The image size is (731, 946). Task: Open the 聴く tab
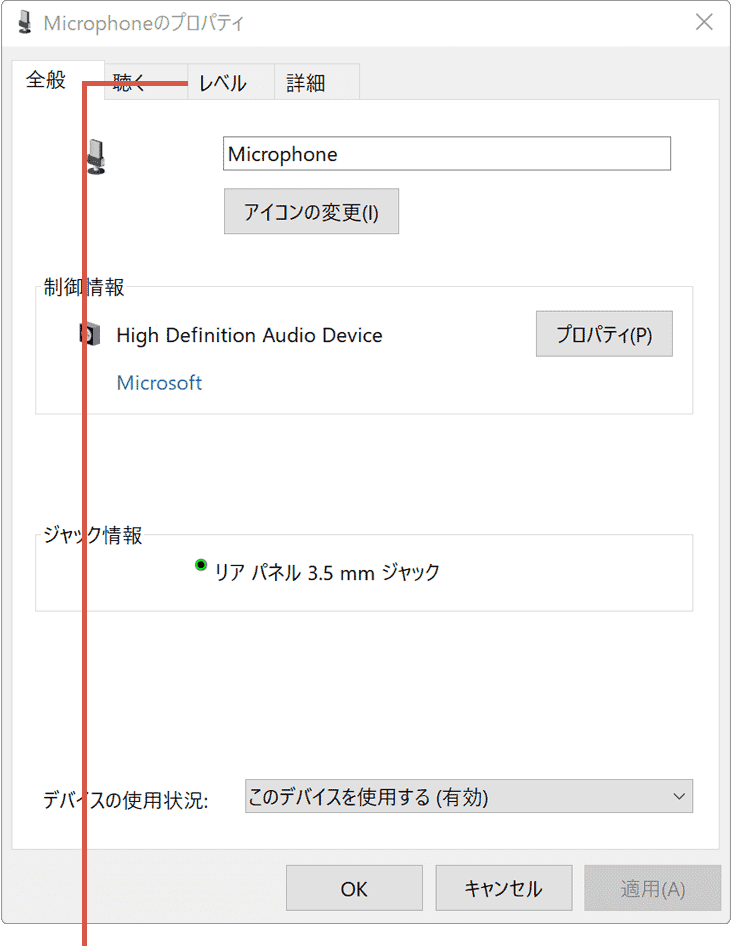point(130,84)
